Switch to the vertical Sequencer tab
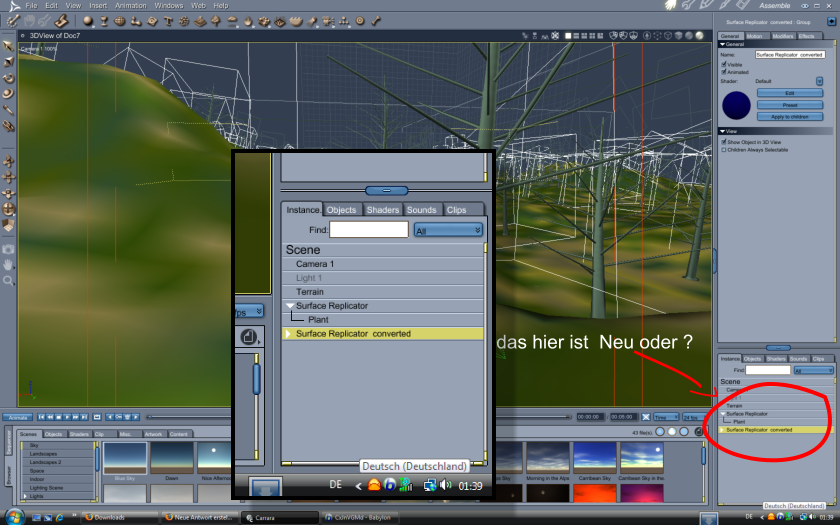The height and width of the screenshot is (525, 840). click(9, 441)
